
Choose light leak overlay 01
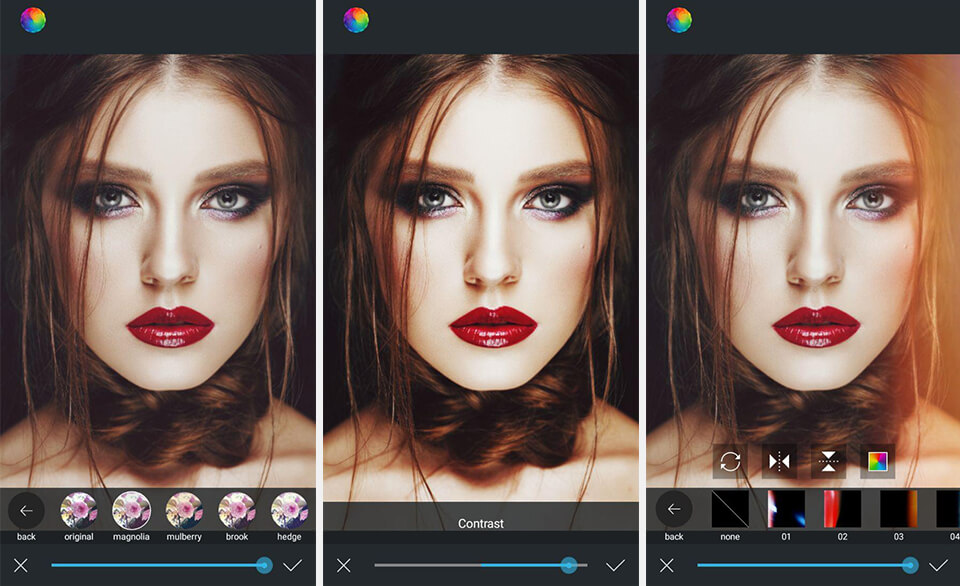coord(786,509)
